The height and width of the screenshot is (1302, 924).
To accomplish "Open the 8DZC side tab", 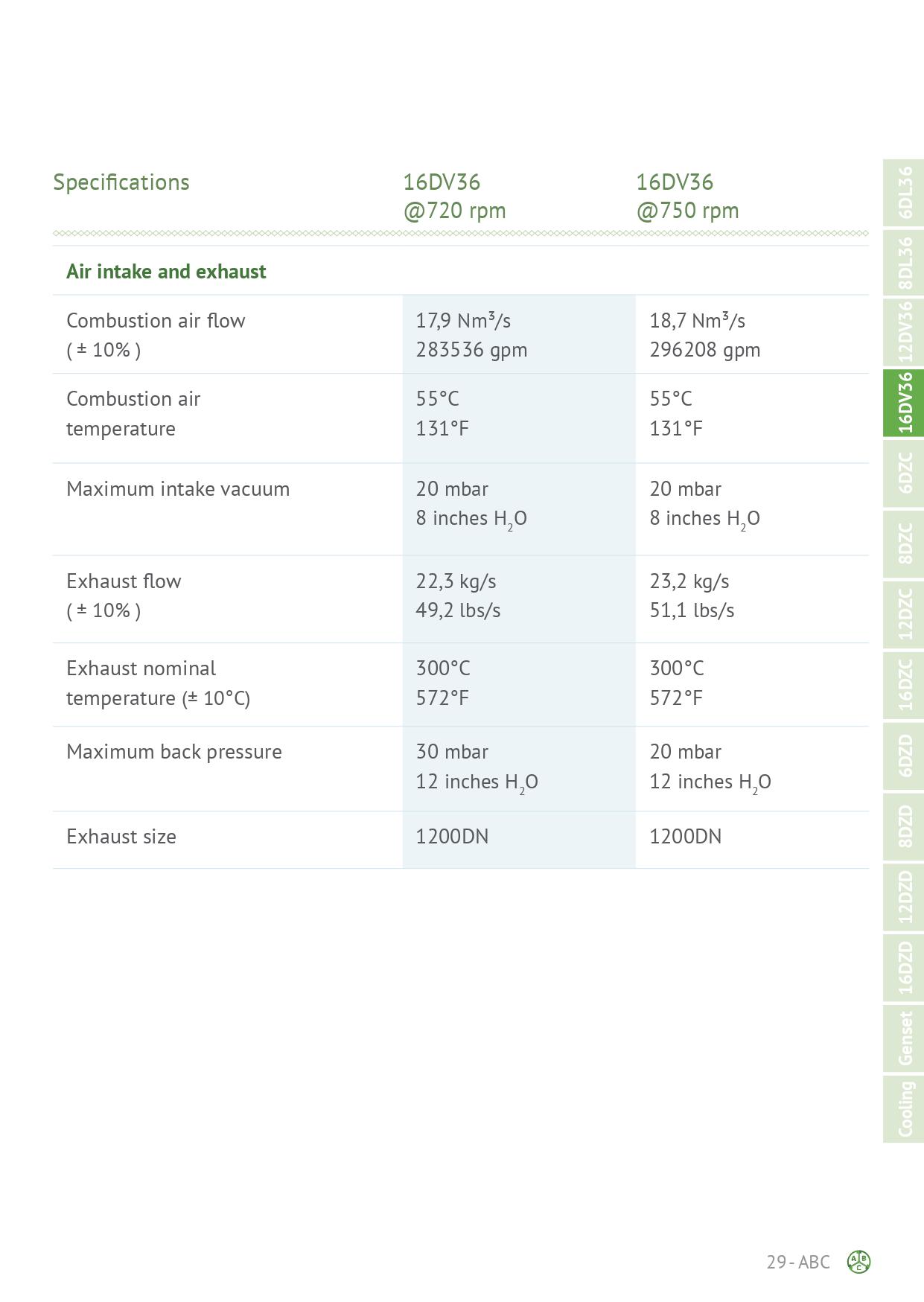I will pos(904,544).
